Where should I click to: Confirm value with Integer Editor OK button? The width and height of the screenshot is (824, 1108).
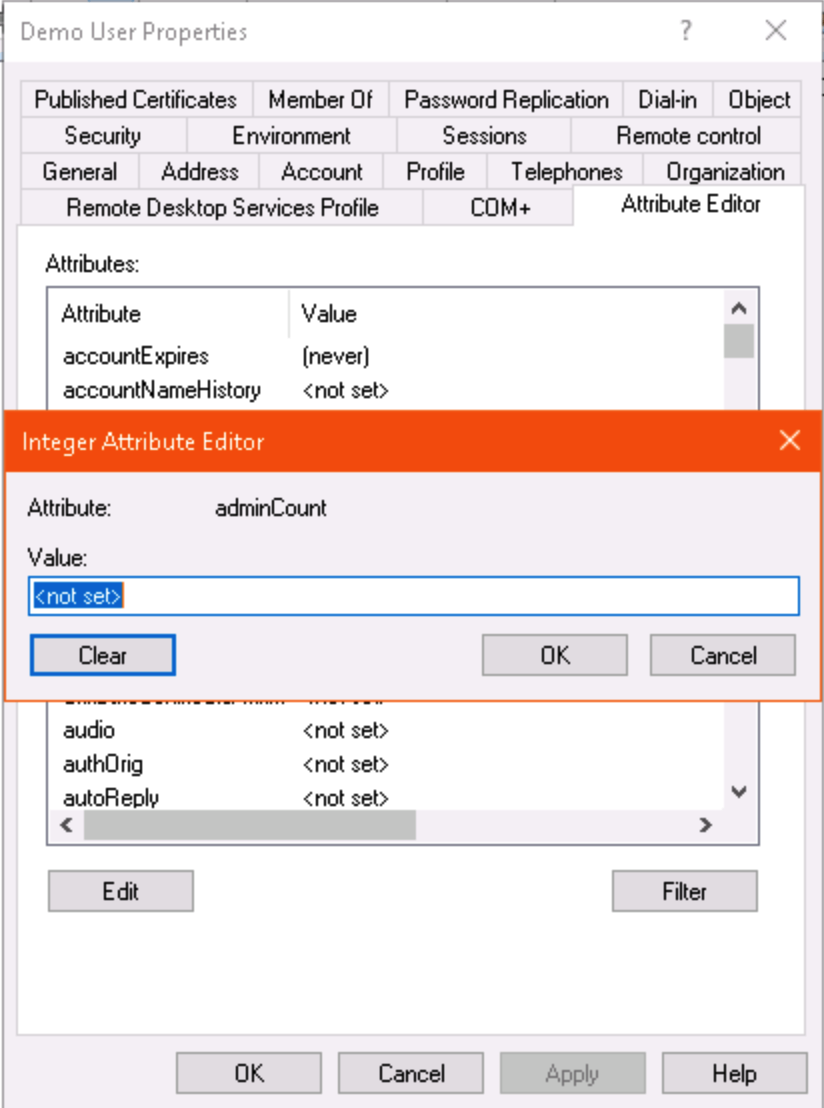[x=554, y=656]
